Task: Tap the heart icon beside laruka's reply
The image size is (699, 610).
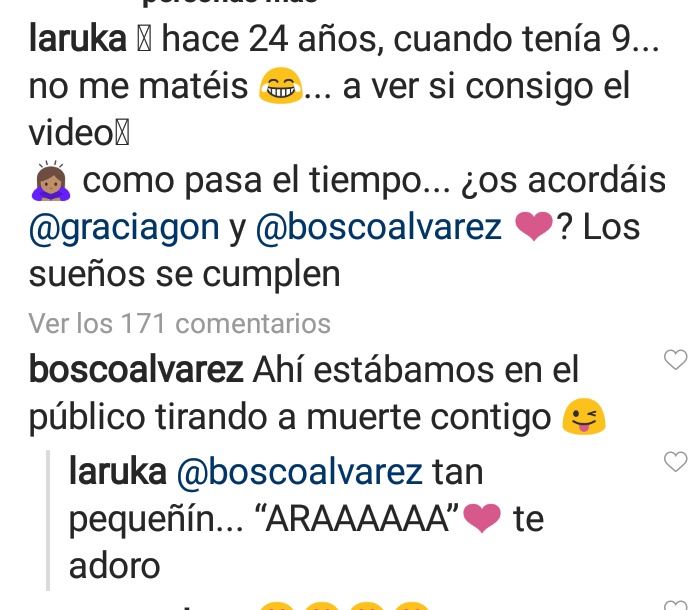Action: [x=675, y=461]
